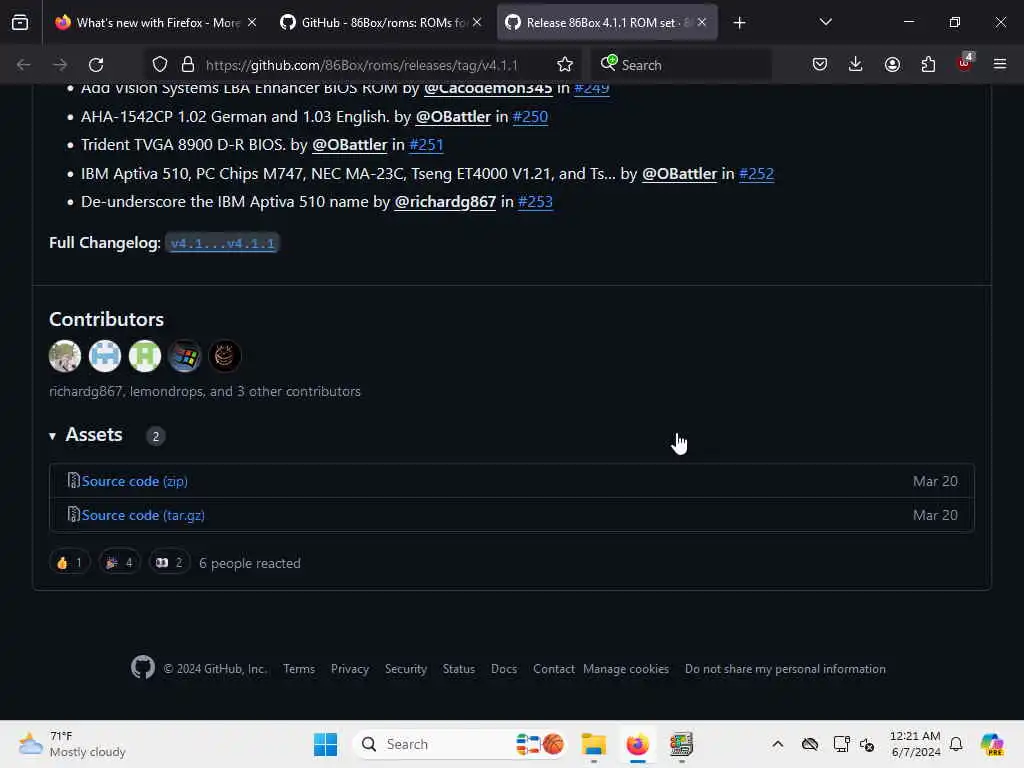Open weather widget showing 71°F
The height and width of the screenshot is (768, 1024).
[x=72, y=744]
